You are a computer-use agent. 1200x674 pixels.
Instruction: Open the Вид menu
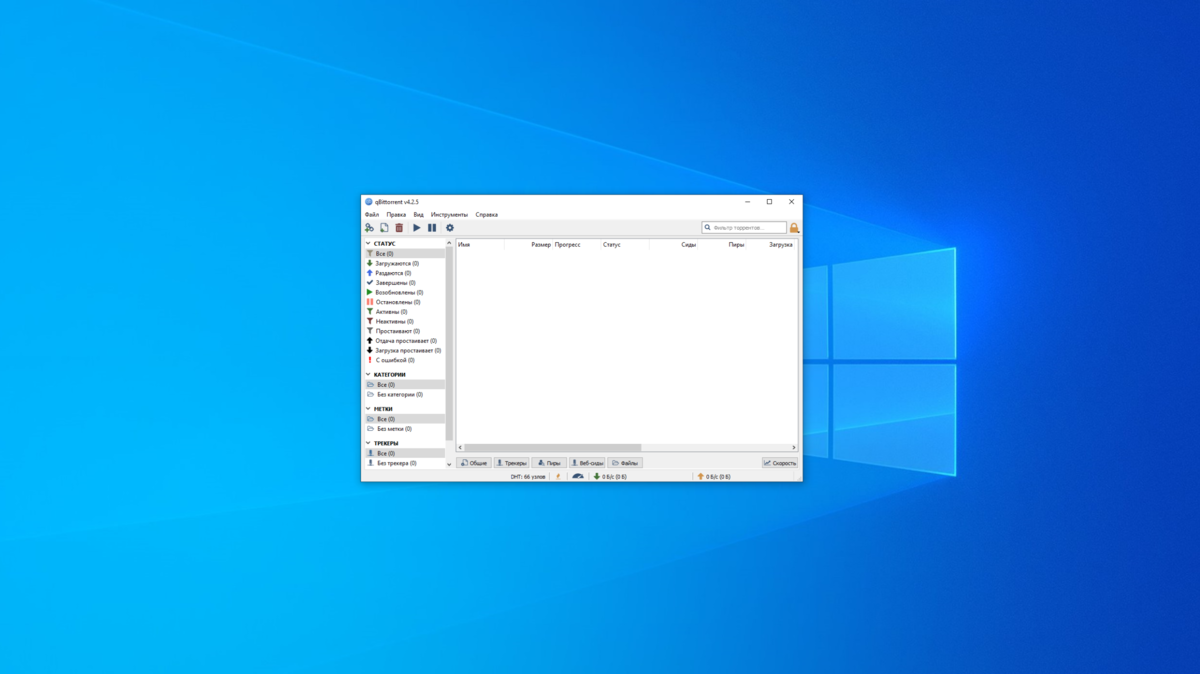[419, 215]
